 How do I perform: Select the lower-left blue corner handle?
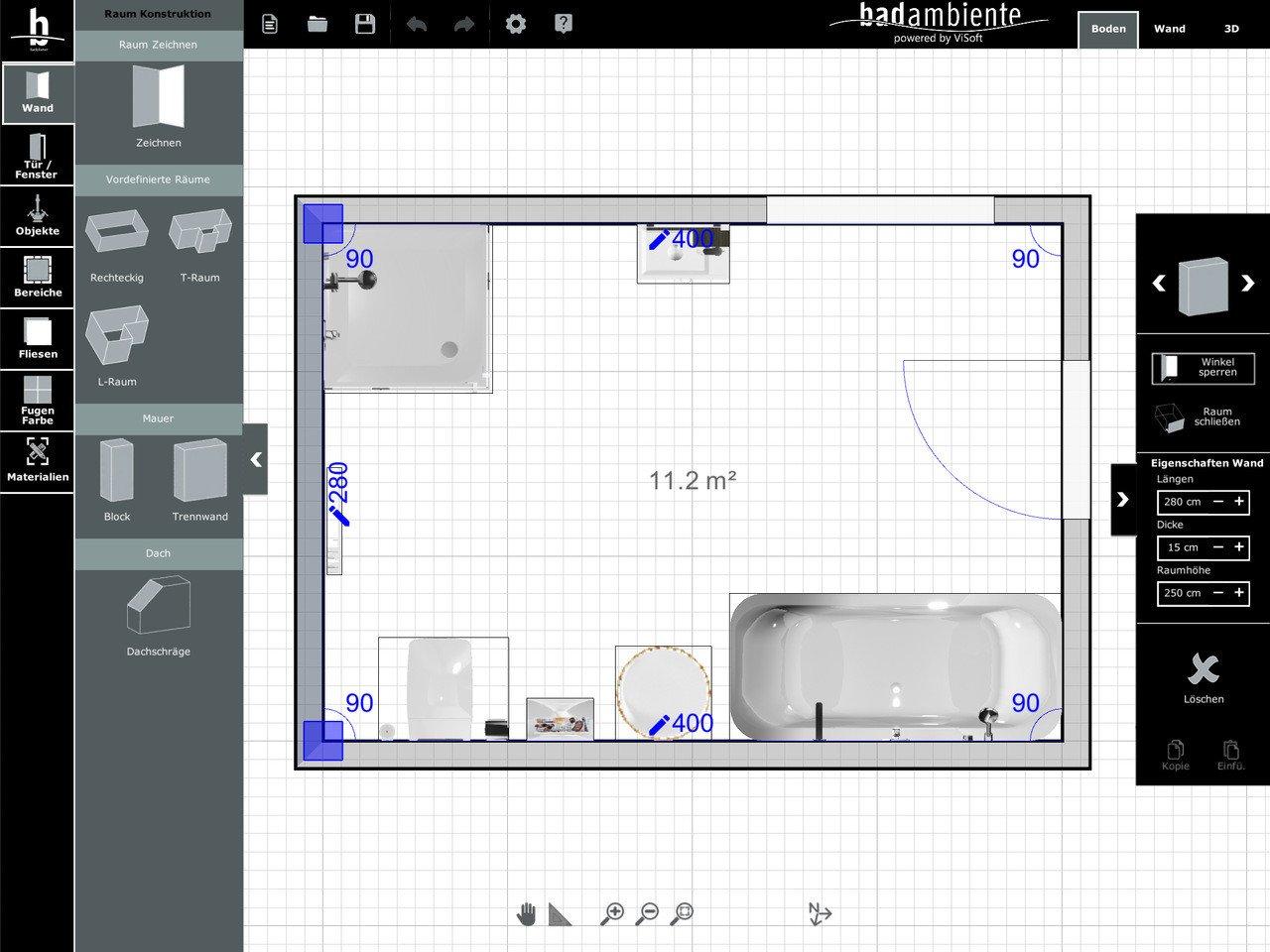pyautogui.click(x=322, y=741)
